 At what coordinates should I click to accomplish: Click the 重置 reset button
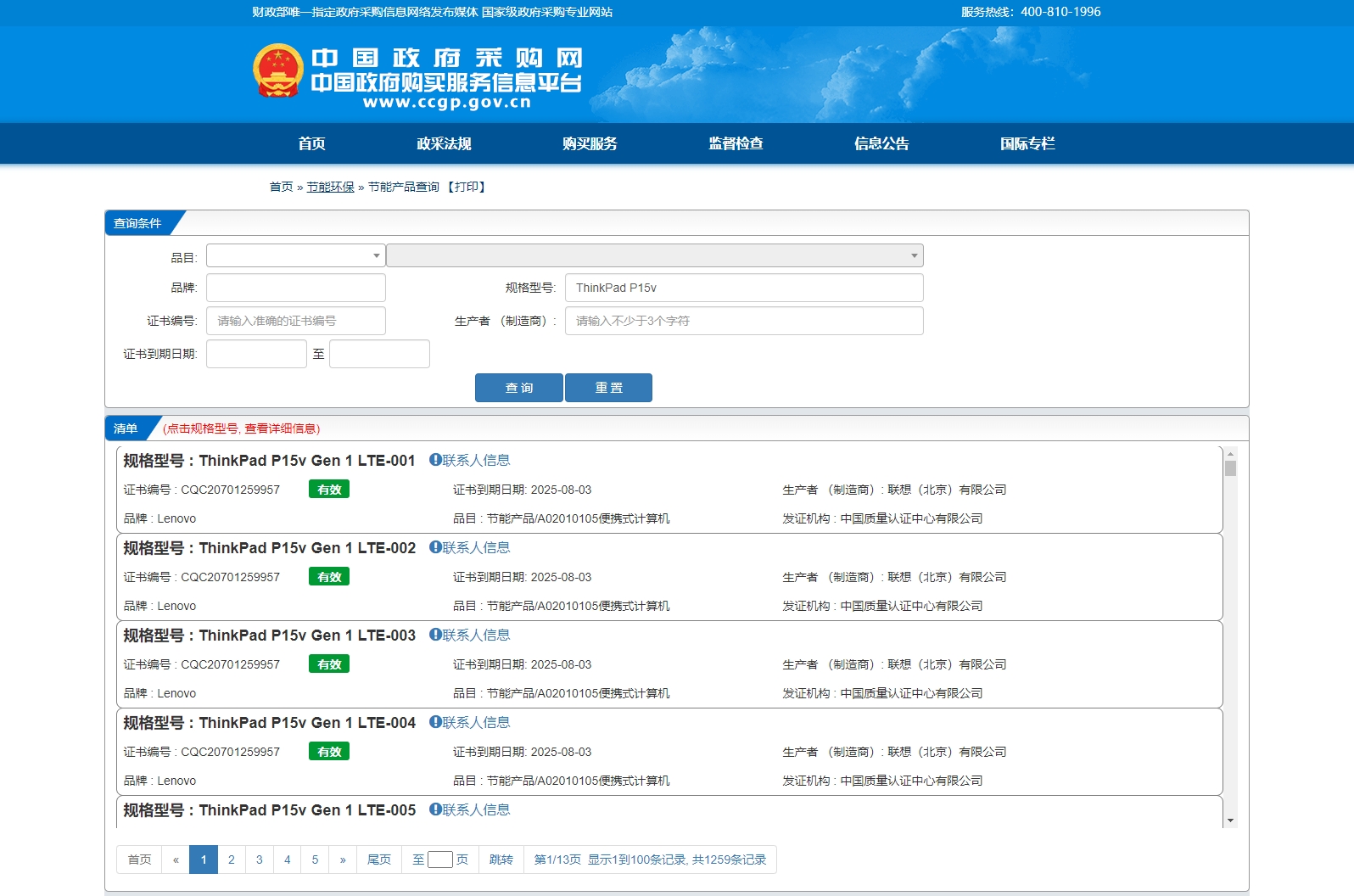tap(608, 388)
